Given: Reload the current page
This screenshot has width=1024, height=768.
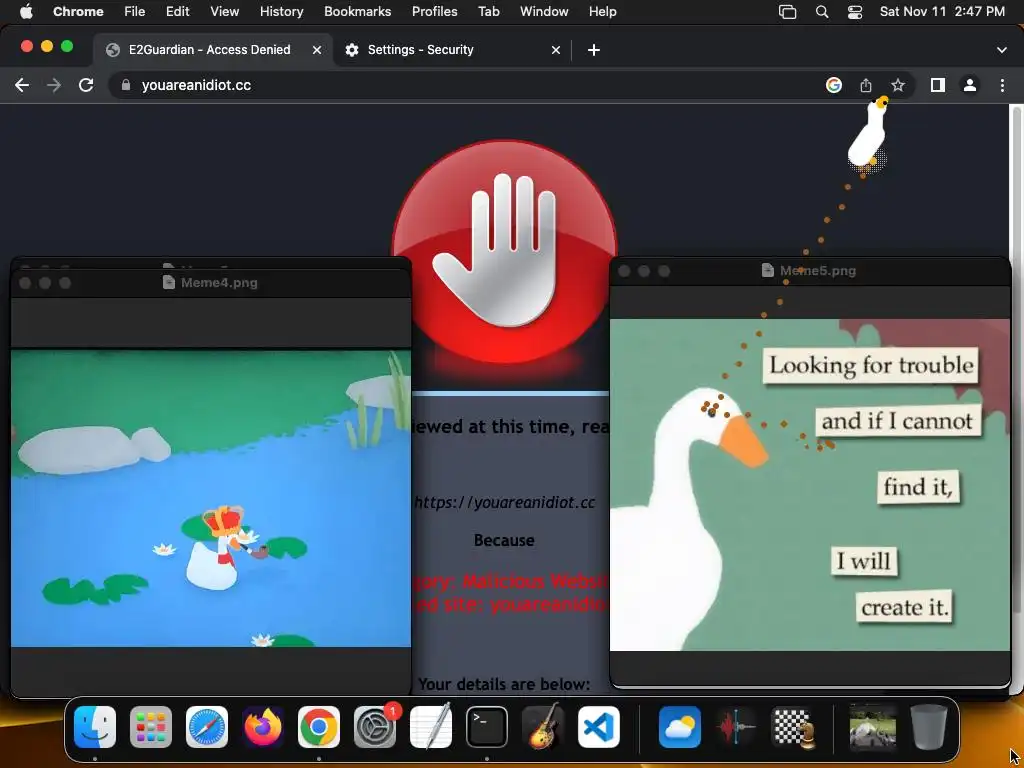Looking at the screenshot, I should [86, 85].
